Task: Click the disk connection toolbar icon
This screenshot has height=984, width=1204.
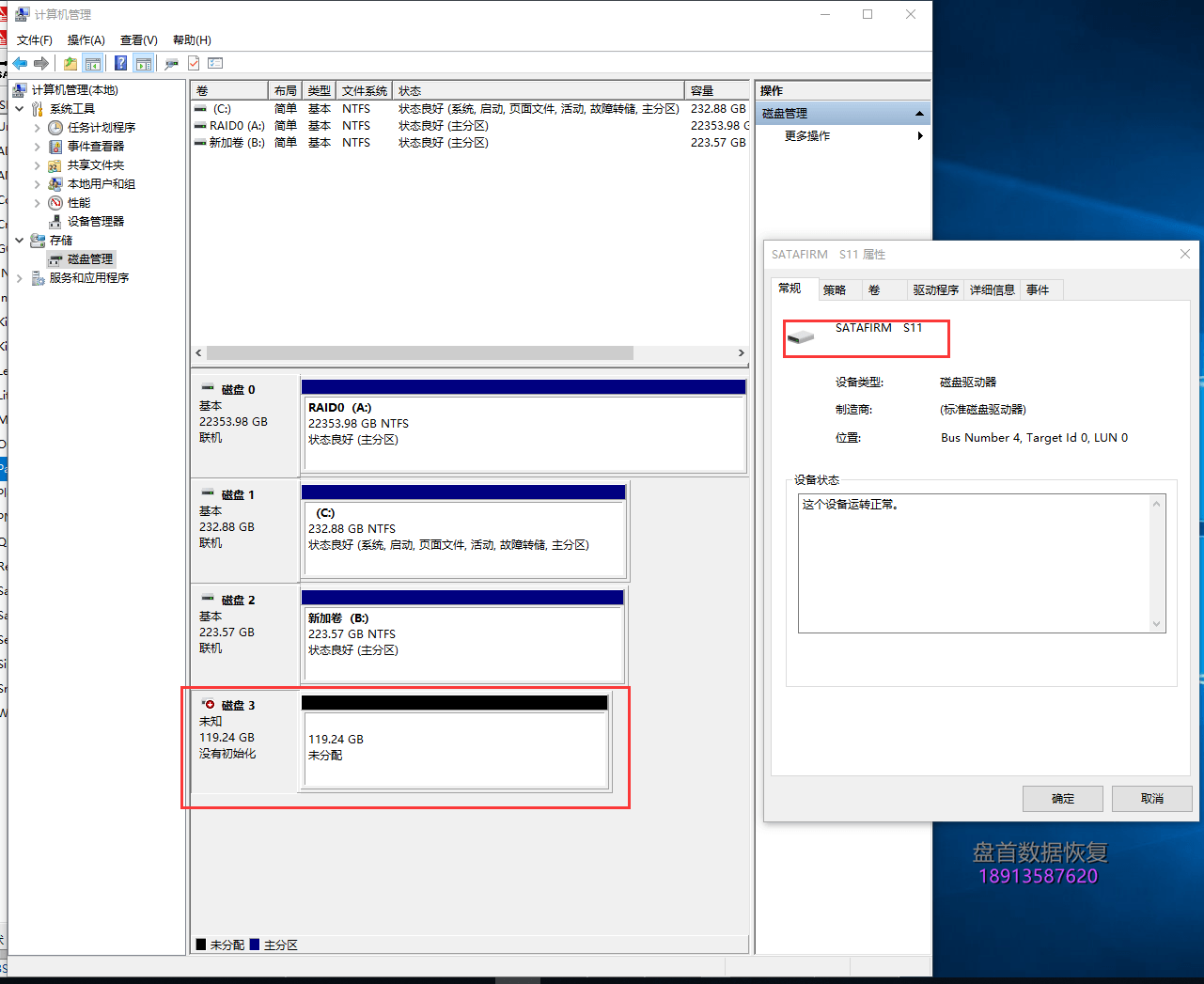Action: click(170, 63)
